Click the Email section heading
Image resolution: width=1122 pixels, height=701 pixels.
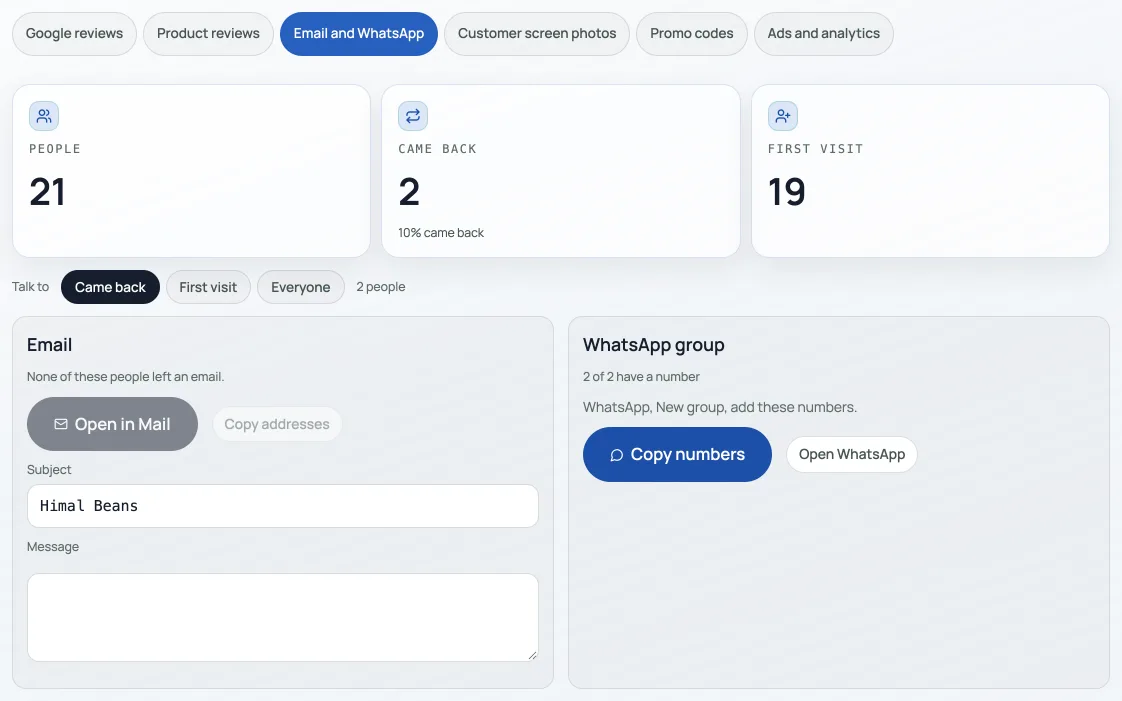(49, 345)
